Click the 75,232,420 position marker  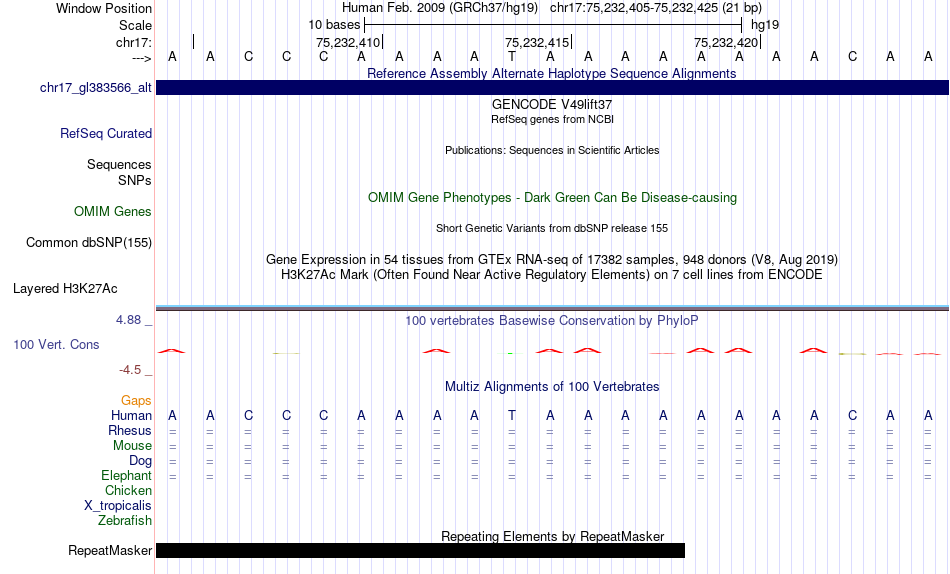pos(726,42)
